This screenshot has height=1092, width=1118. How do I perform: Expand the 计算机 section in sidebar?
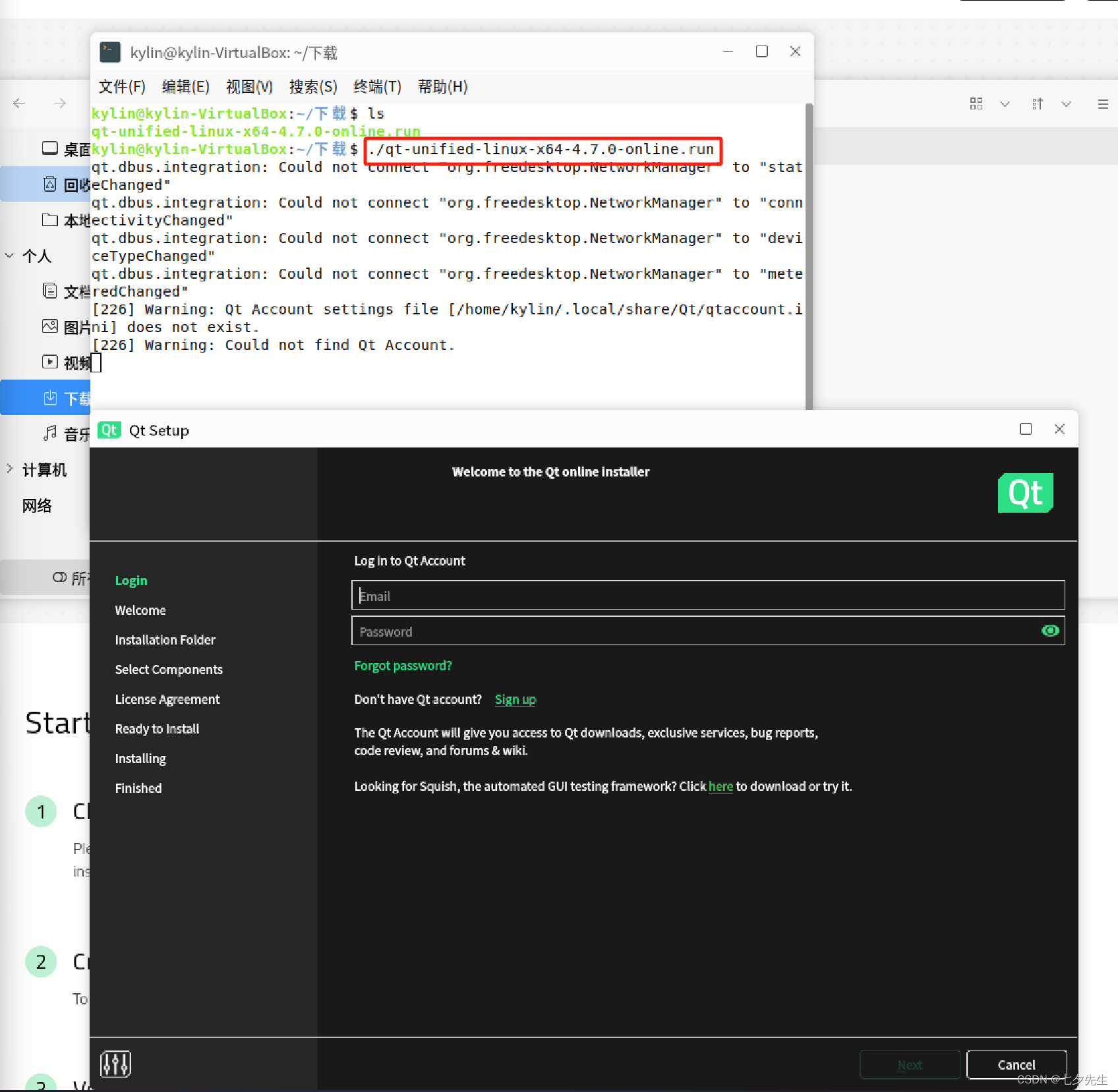tap(9, 469)
